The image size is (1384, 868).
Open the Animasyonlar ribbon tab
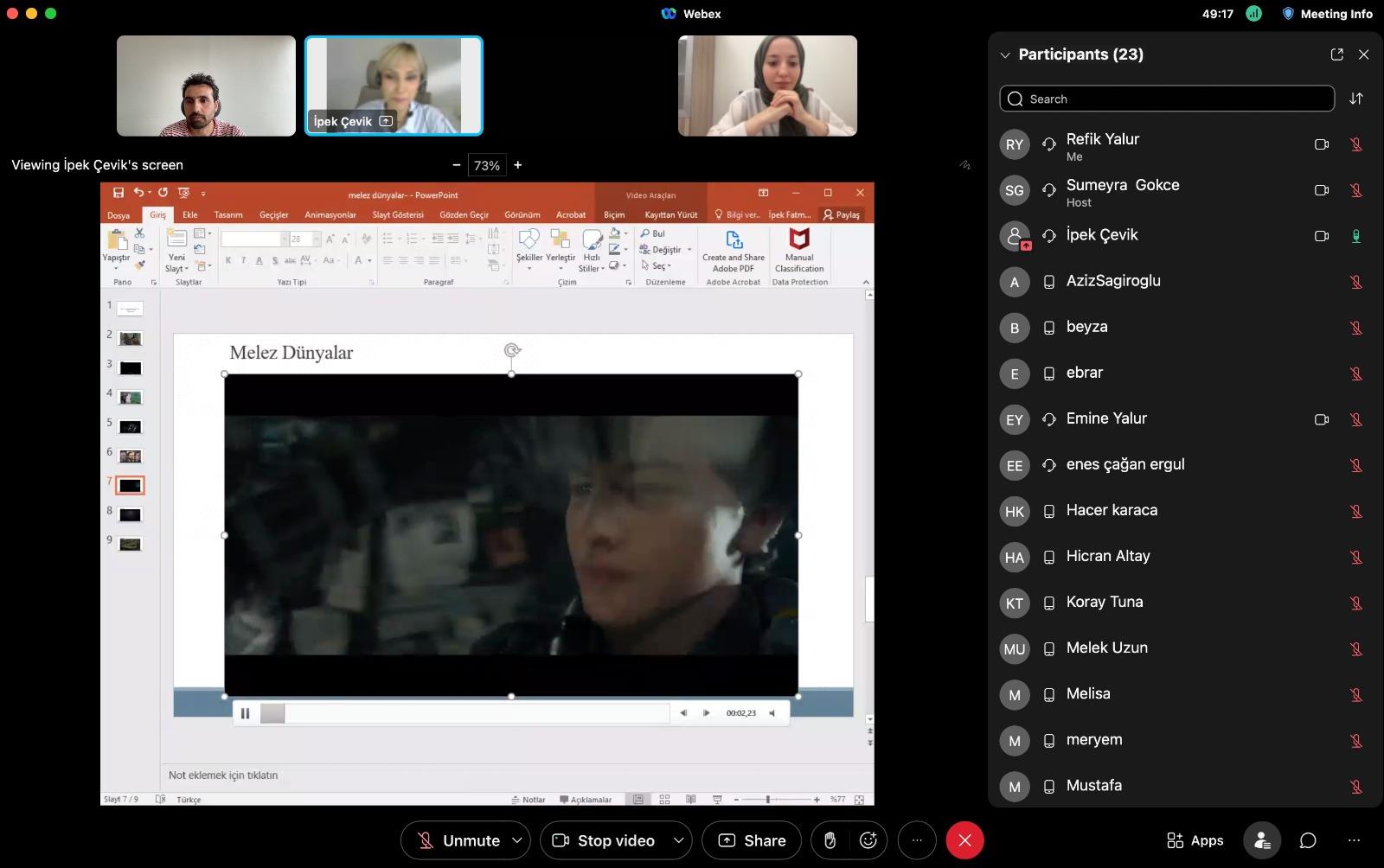pos(330,214)
